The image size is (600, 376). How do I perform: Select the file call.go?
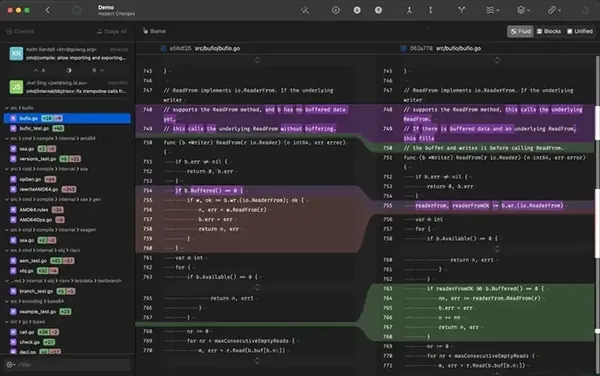tap(67, 332)
